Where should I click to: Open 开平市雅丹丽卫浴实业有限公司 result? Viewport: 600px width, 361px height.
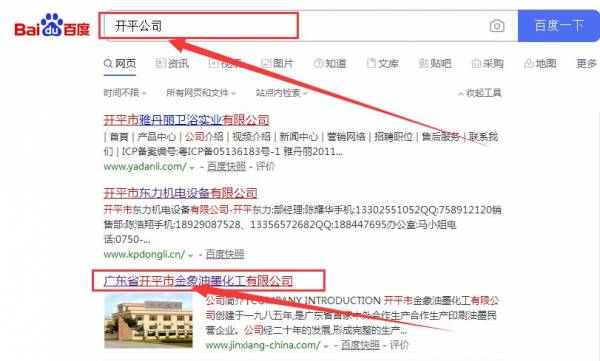[186, 120]
